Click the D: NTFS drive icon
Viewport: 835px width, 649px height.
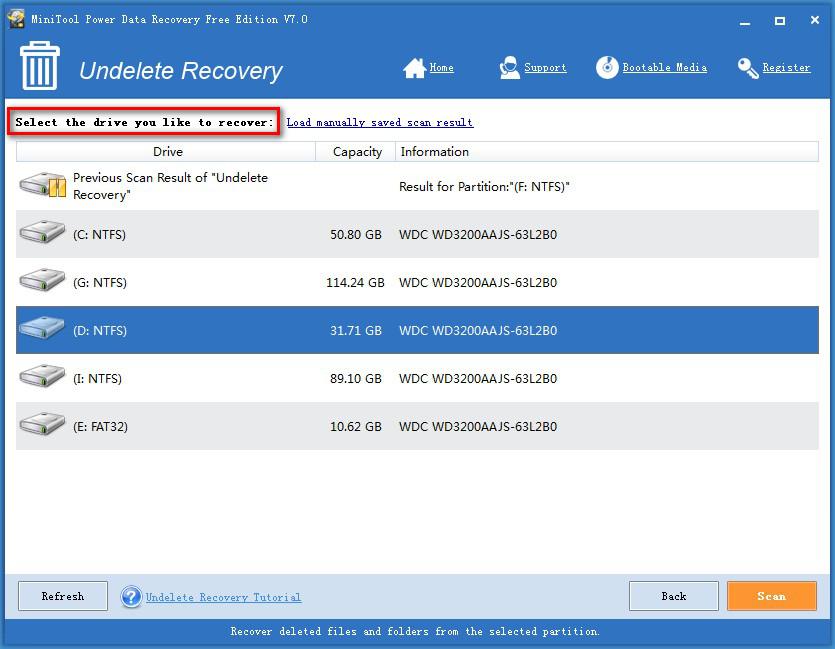[x=42, y=328]
